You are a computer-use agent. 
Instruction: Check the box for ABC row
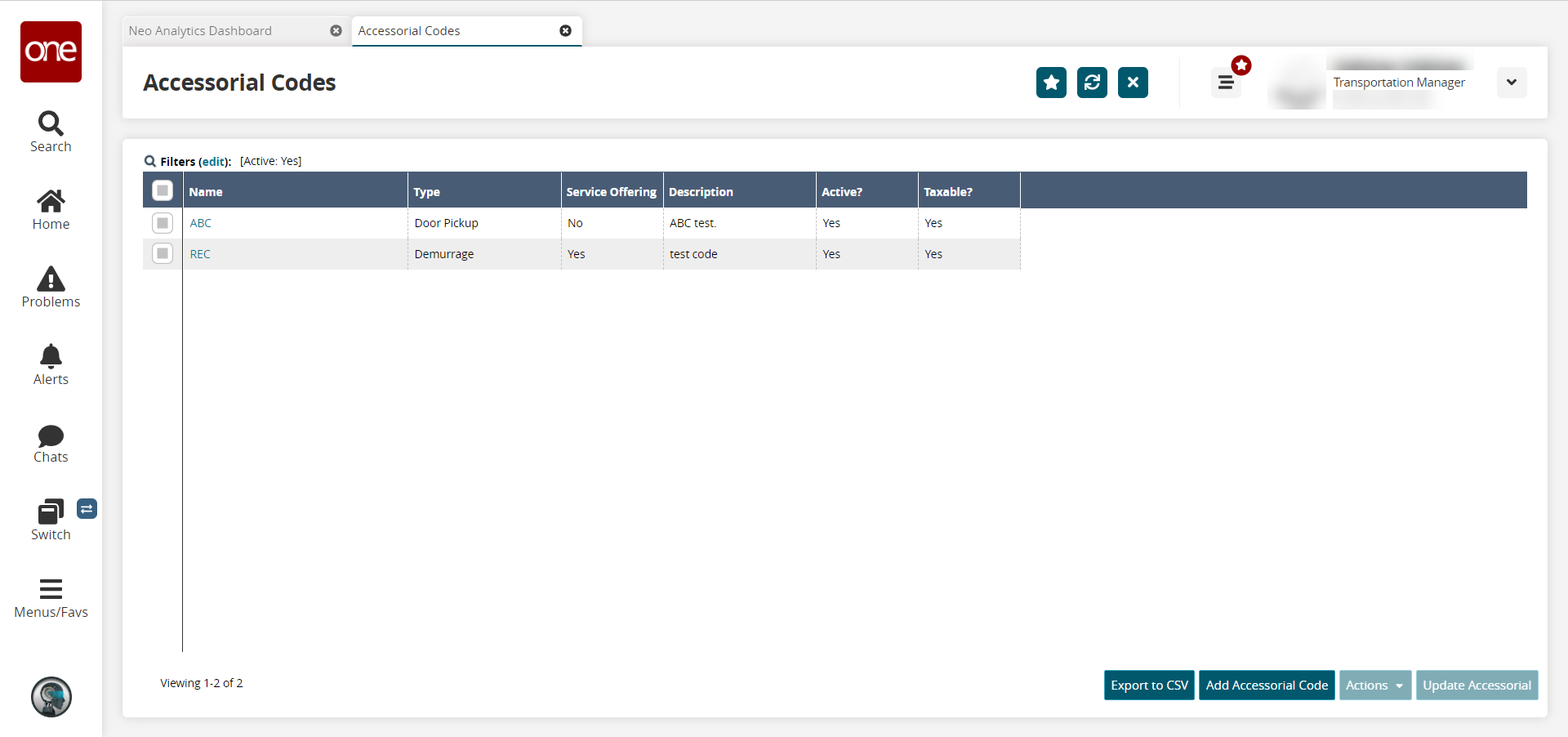[163, 223]
